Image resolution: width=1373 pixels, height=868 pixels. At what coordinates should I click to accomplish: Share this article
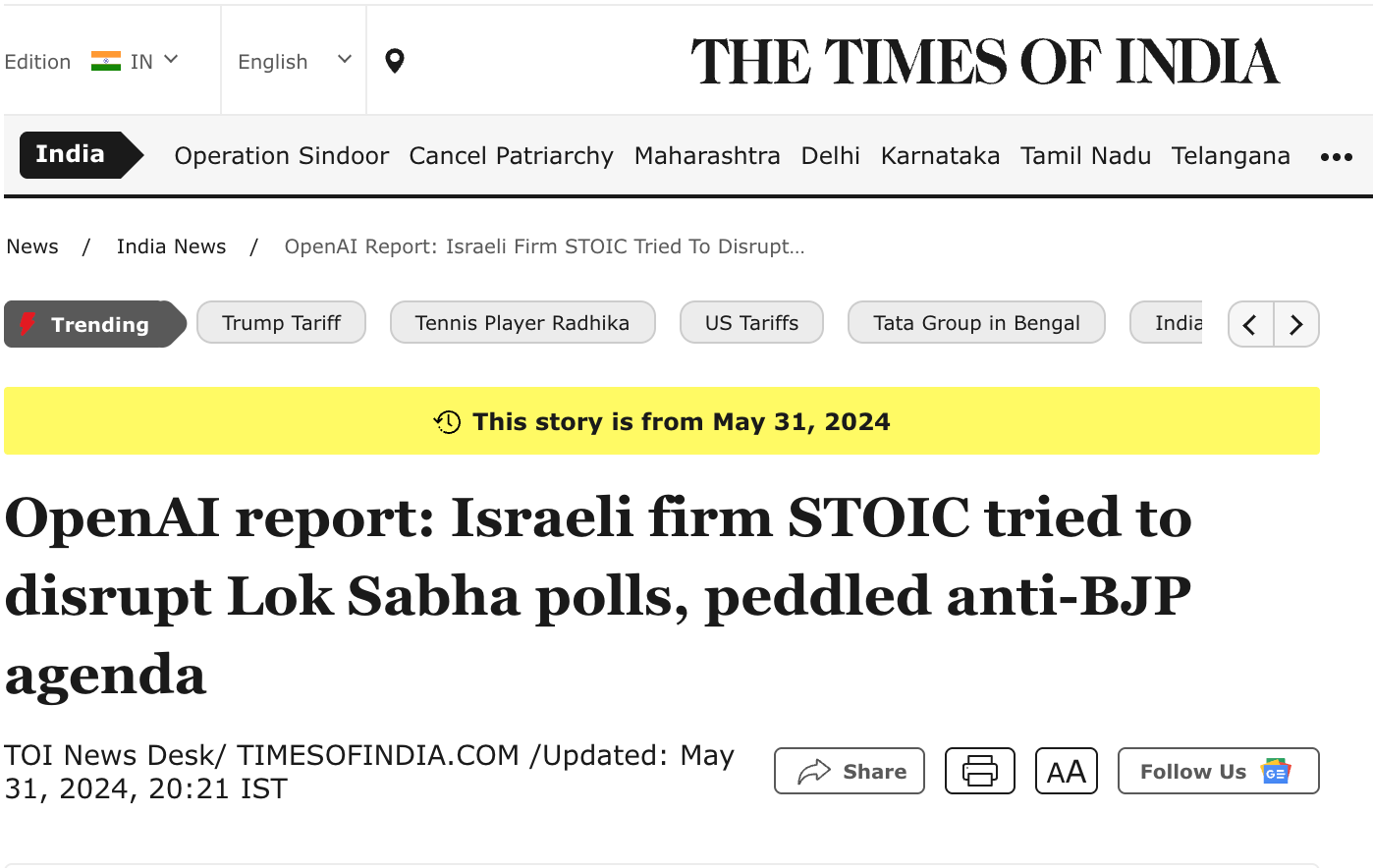[x=850, y=772]
